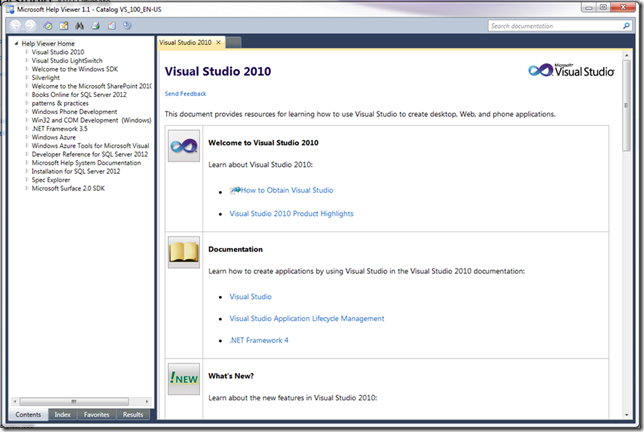
Task: Select Spec Explorer in contents tree
Action: coord(51,180)
